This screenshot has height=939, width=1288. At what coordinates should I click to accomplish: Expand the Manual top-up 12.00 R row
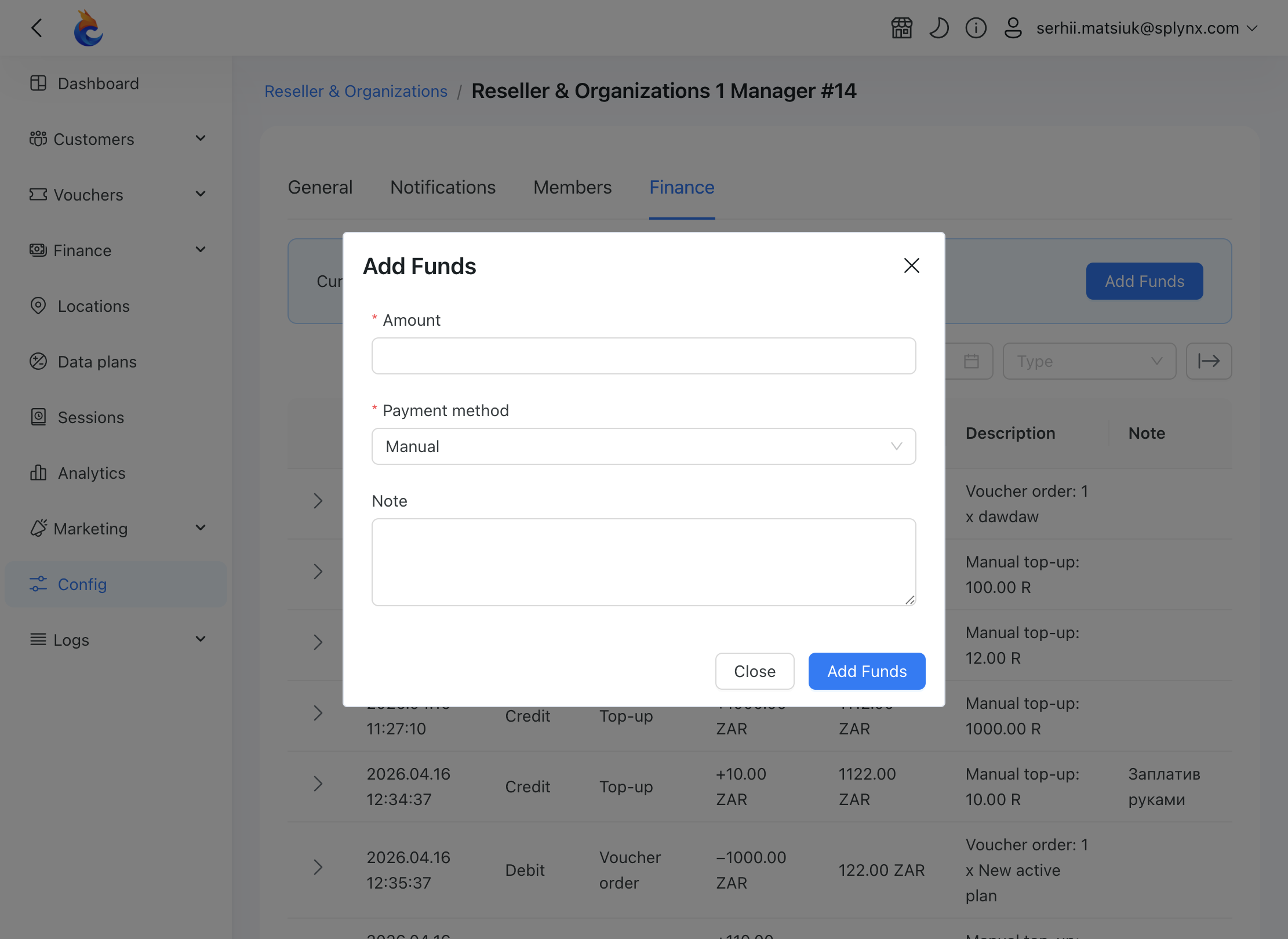pos(318,642)
